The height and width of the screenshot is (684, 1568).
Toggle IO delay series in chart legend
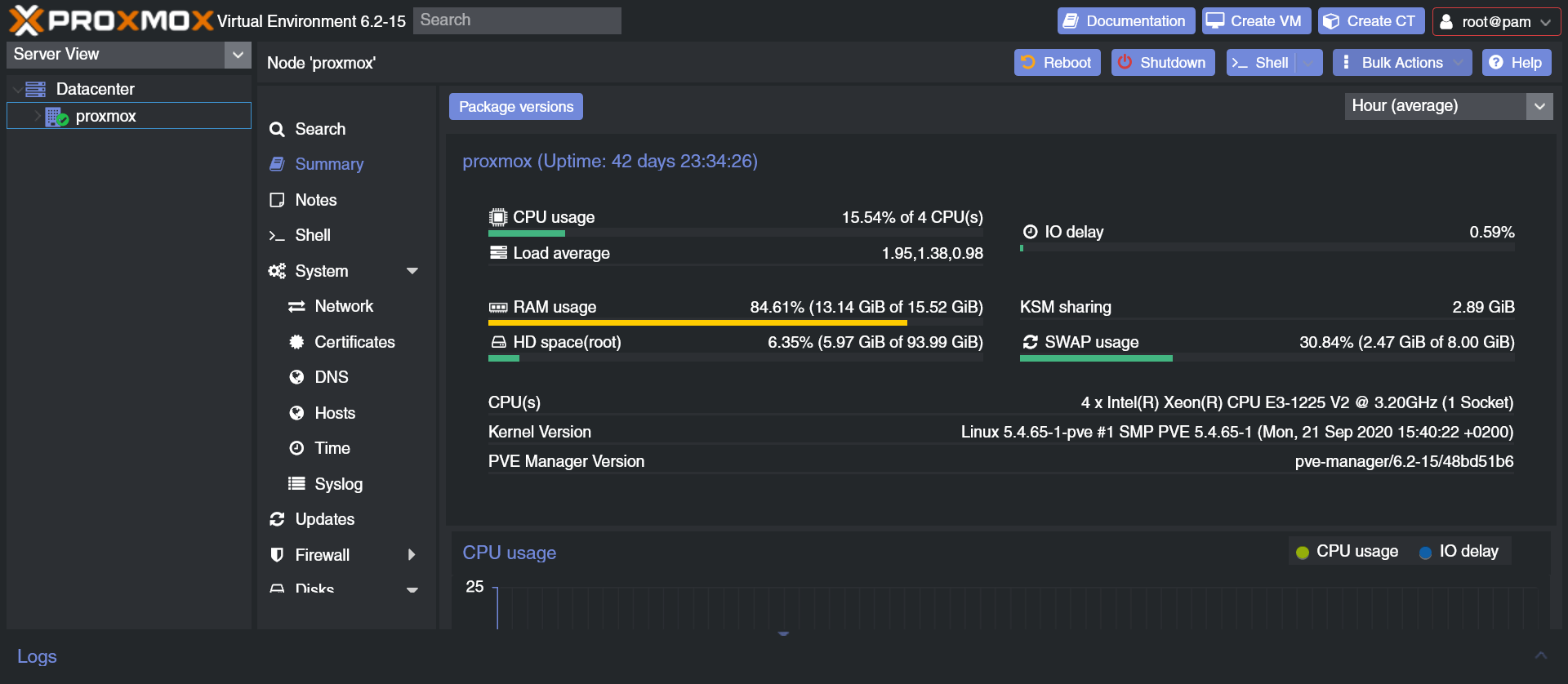point(1459,552)
